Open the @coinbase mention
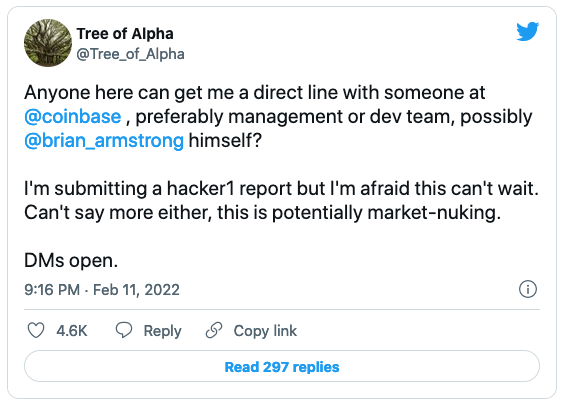 click(73, 117)
